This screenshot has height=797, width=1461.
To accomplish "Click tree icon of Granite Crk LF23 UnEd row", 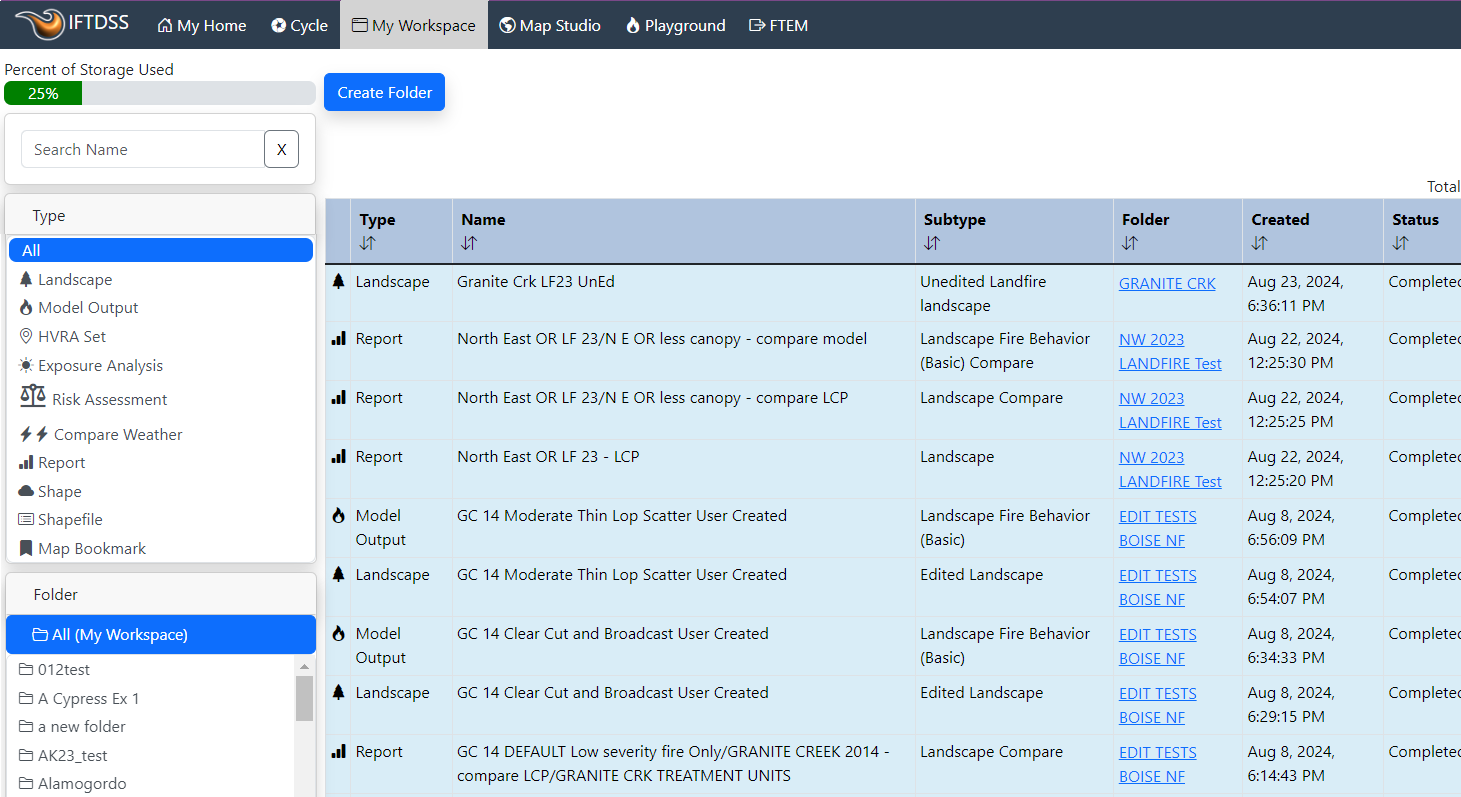I will coord(338,282).
